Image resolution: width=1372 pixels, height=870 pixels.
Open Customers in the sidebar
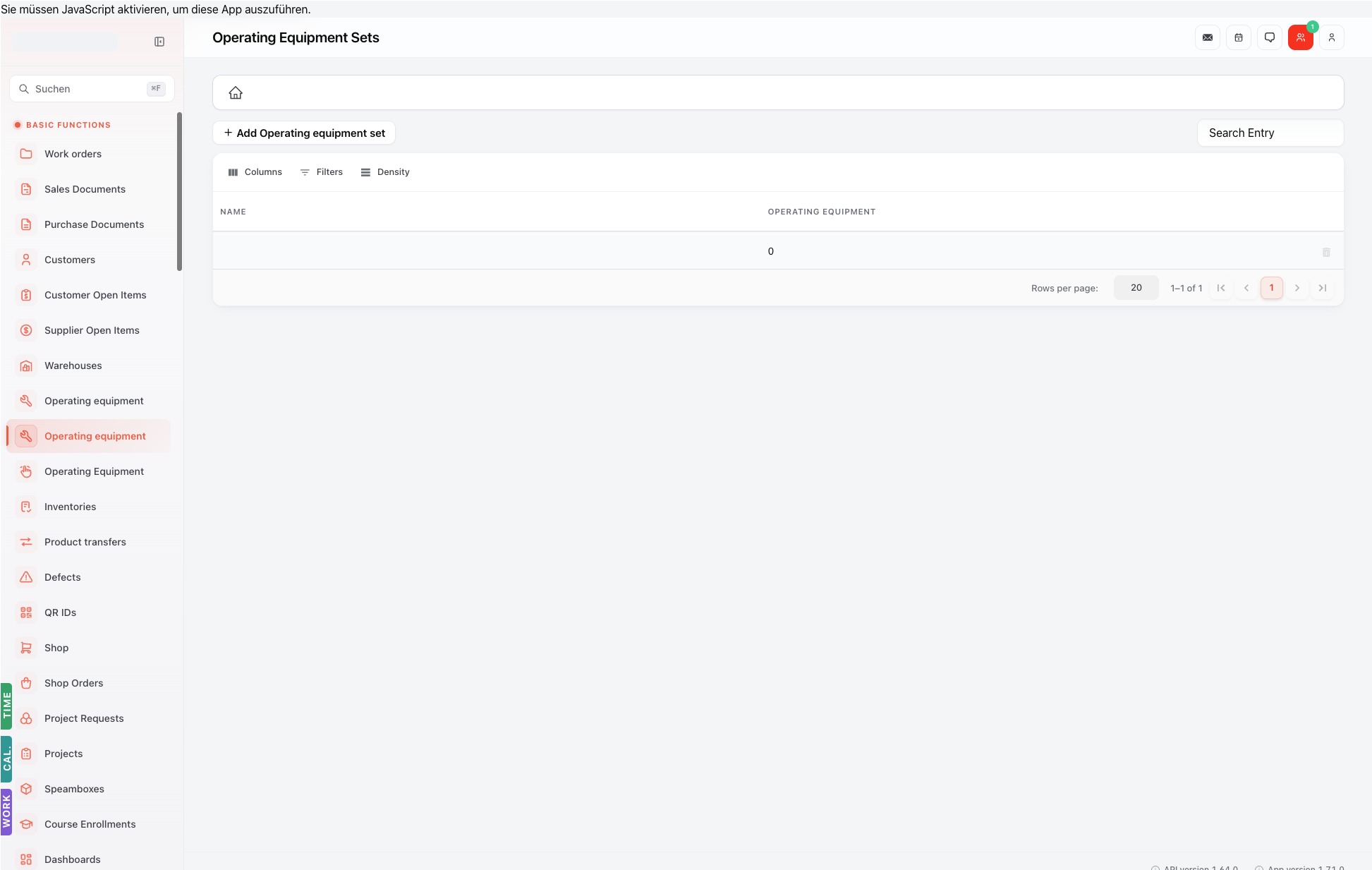pos(89,260)
